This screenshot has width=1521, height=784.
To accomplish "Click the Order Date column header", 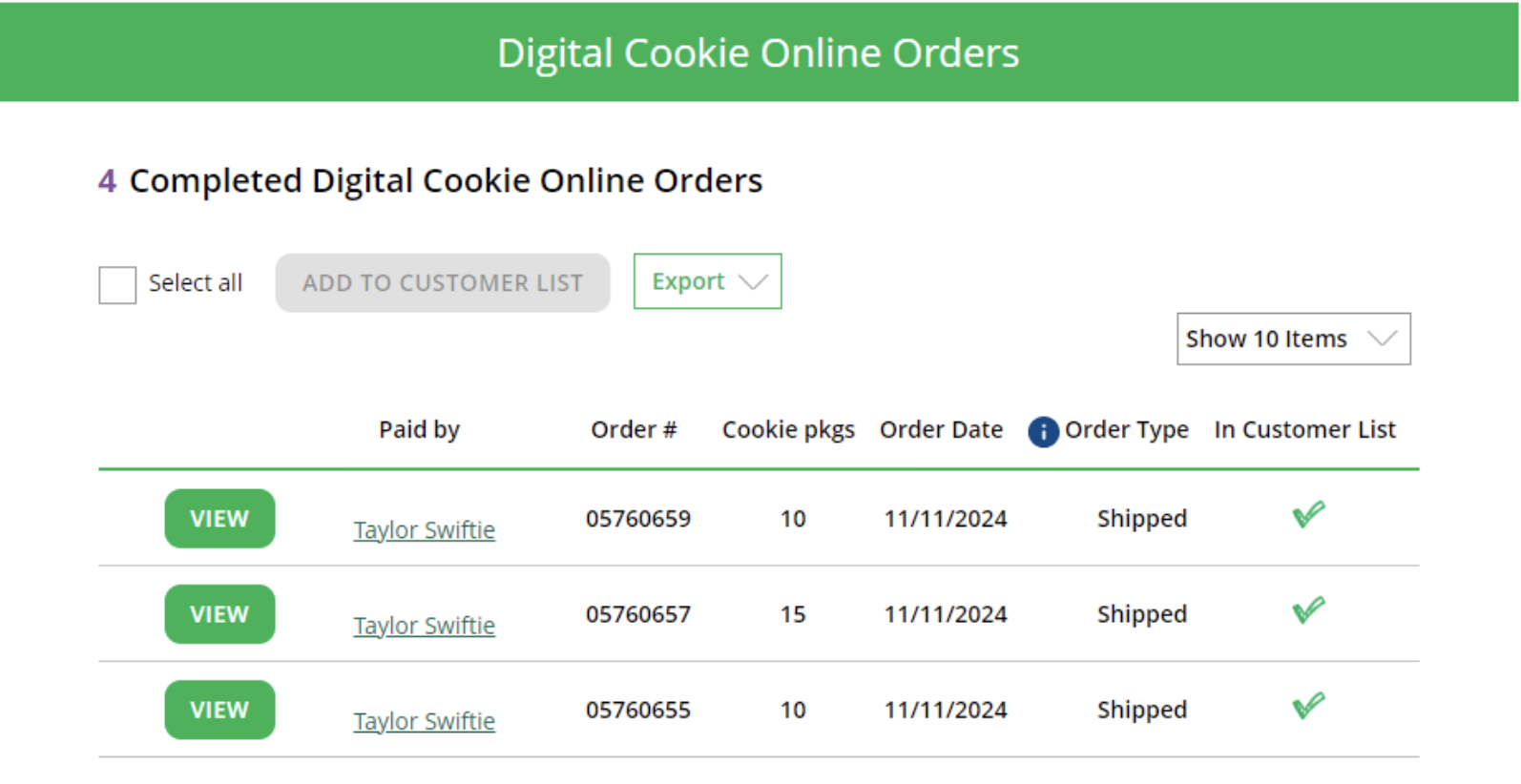I will coord(941,430).
